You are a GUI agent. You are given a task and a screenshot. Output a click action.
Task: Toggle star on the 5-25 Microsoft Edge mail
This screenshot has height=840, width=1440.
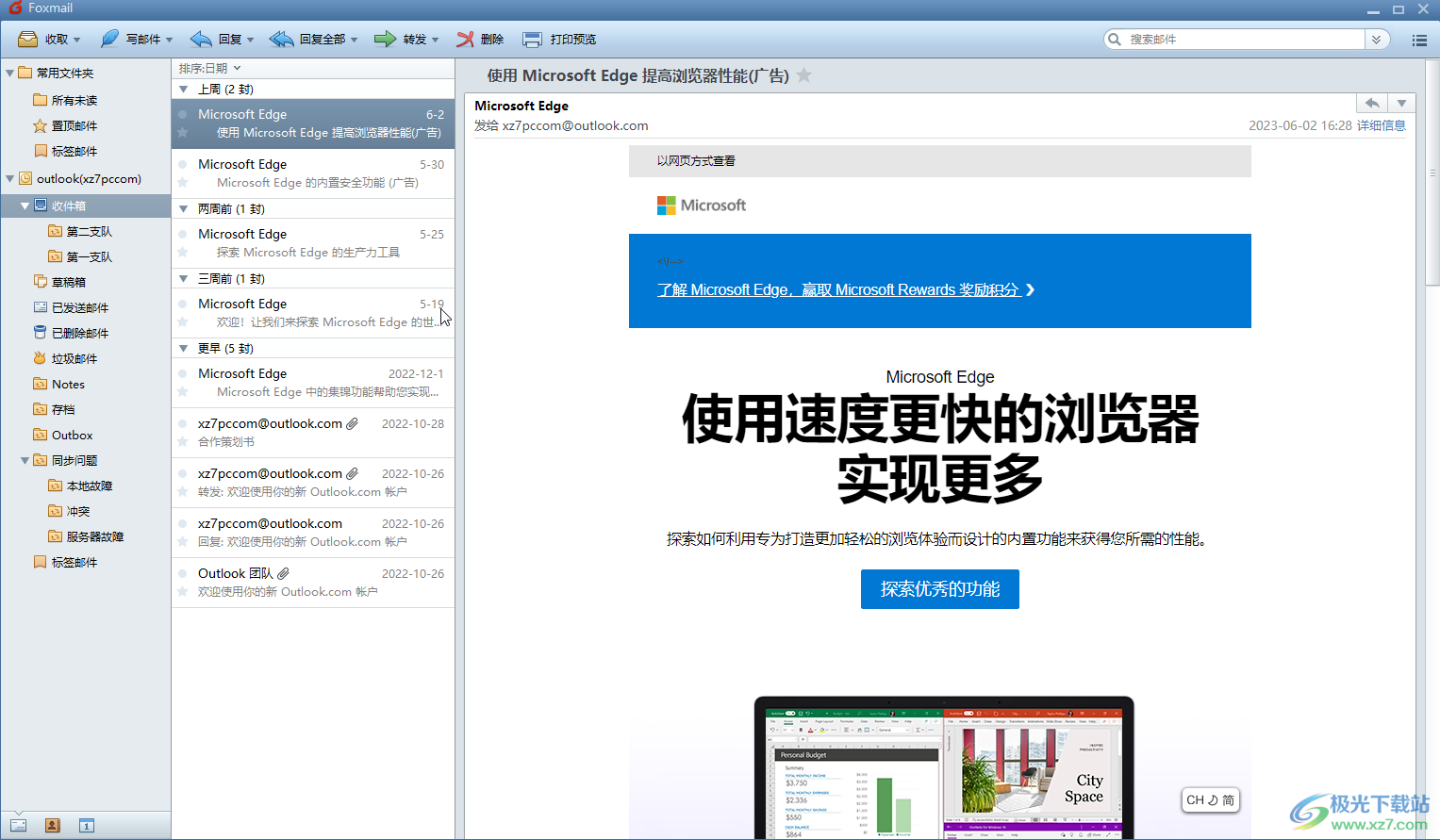pos(183,253)
